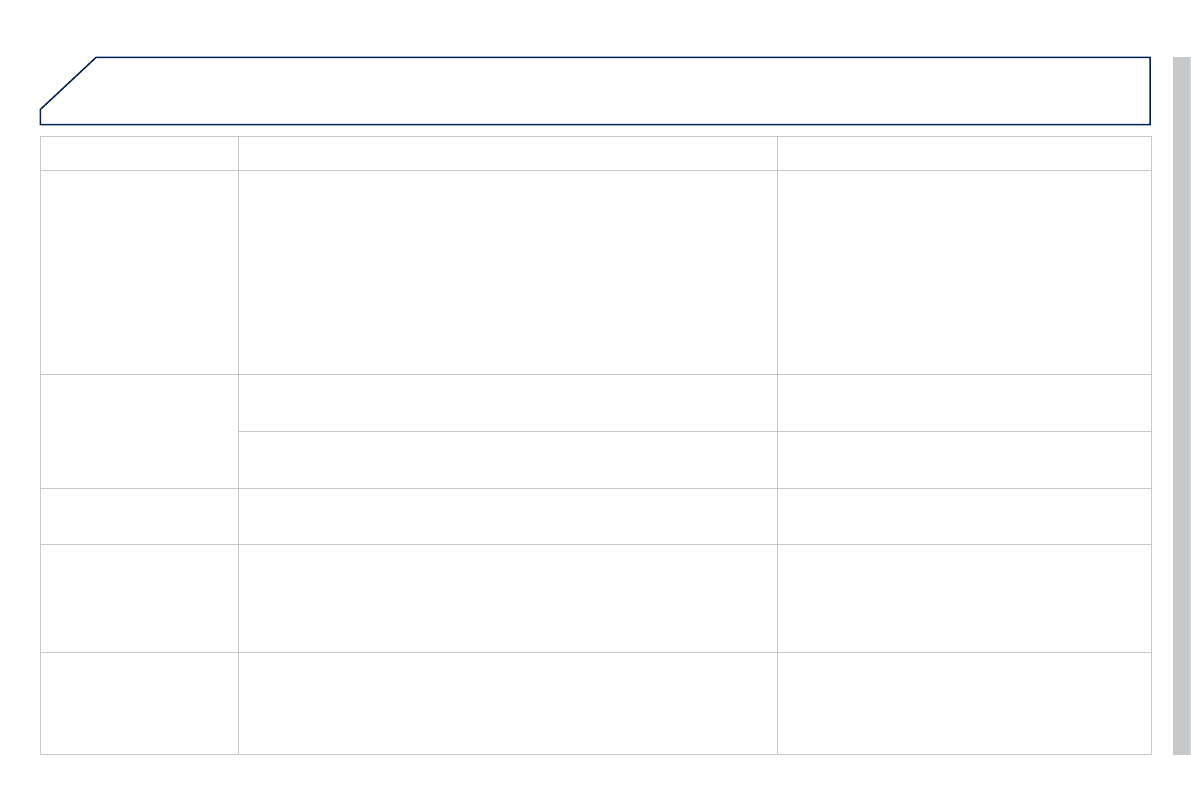Click the fourth body row's middle column cell
Viewport: 1191px width, 794px height.
click(507, 516)
